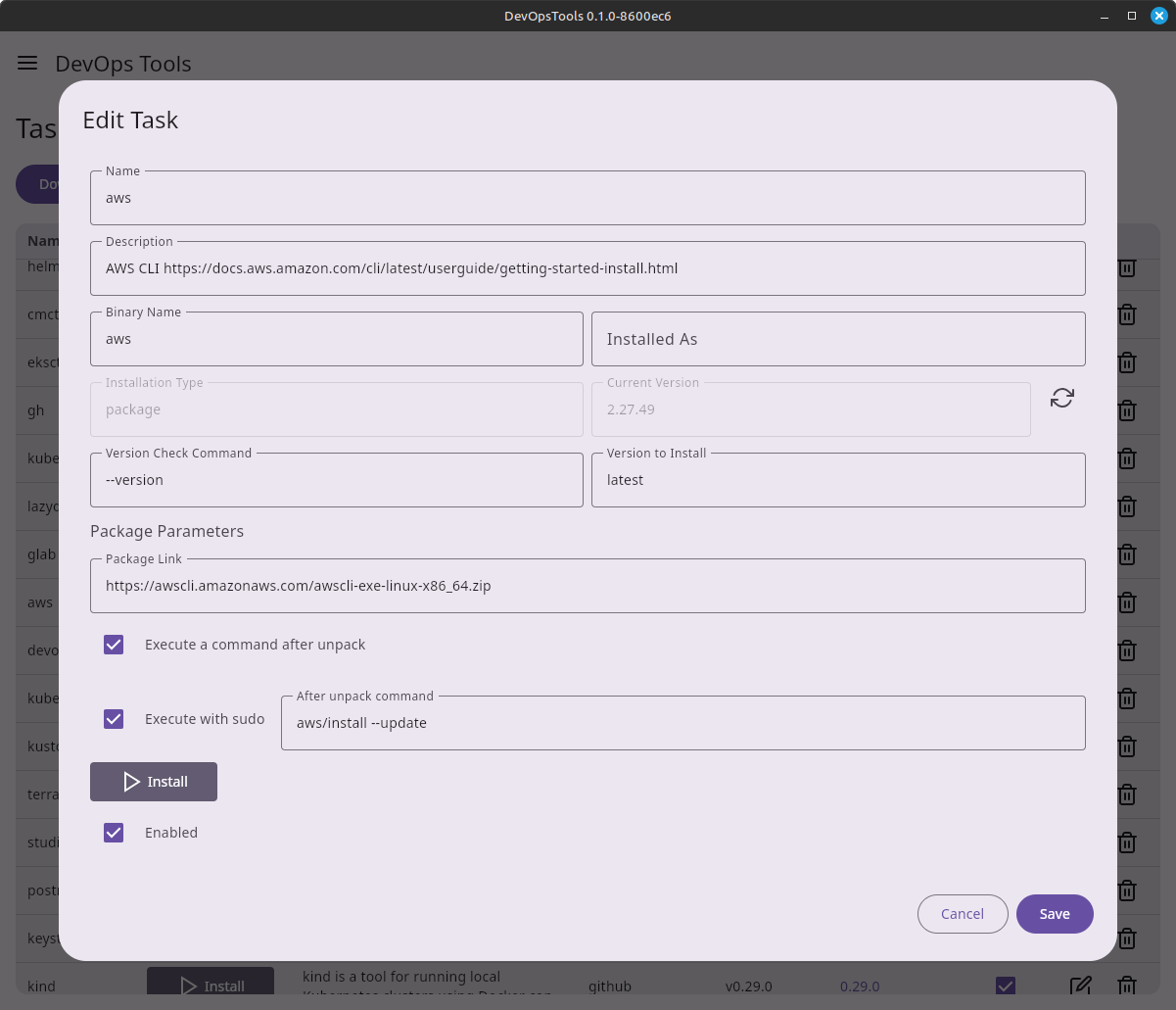The width and height of the screenshot is (1176, 1010).
Task: Open the hamburger navigation menu
Action: tap(27, 64)
